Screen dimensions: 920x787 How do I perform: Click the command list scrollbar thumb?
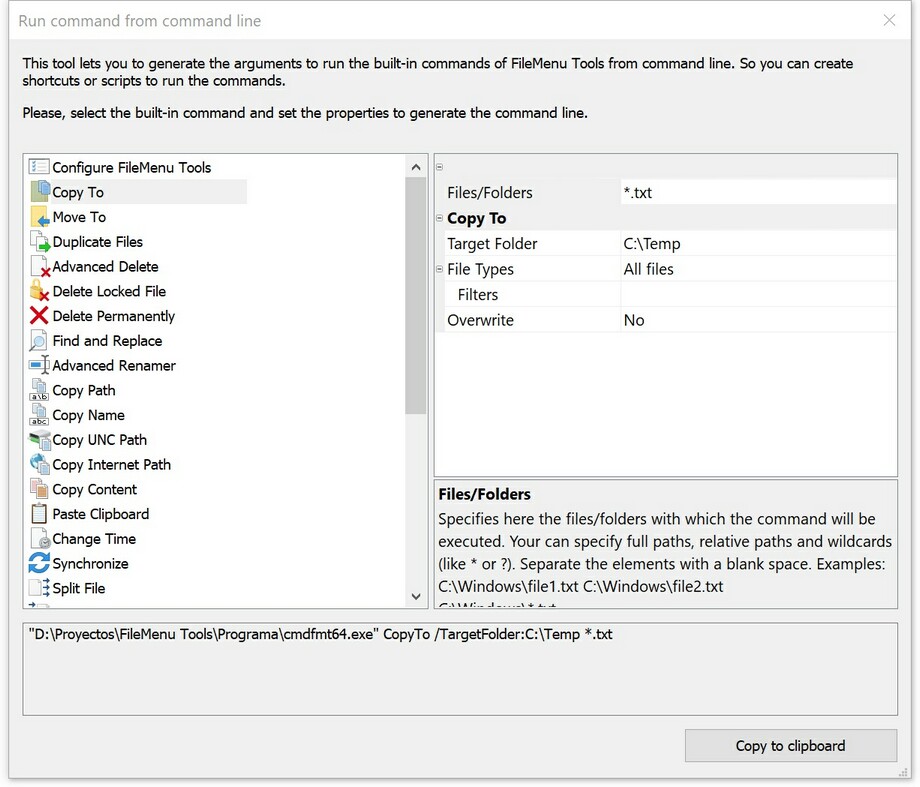click(x=416, y=296)
